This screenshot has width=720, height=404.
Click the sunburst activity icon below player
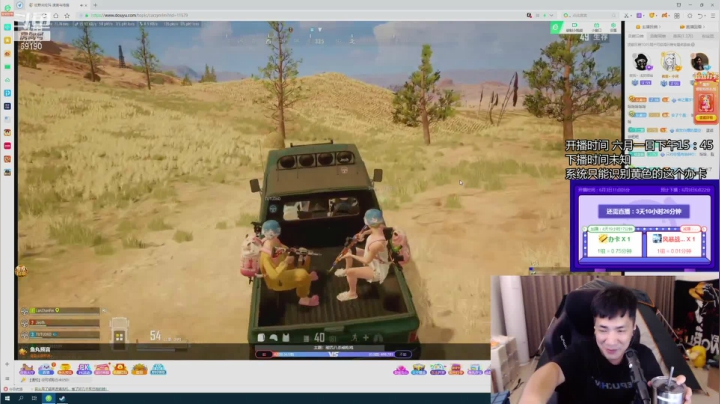tap(140, 369)
